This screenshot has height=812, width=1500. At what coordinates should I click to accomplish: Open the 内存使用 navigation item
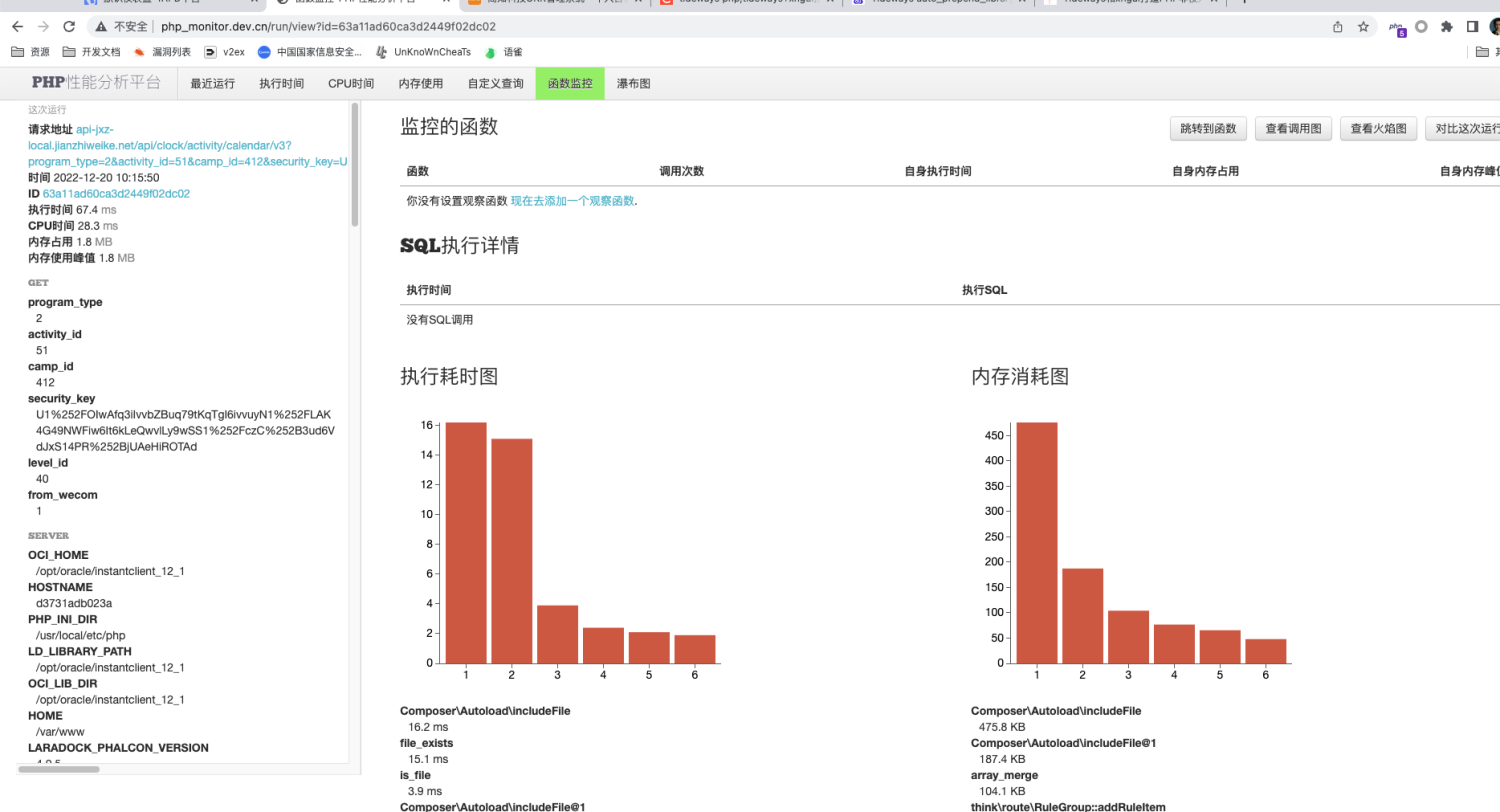(x=420, y=84)
